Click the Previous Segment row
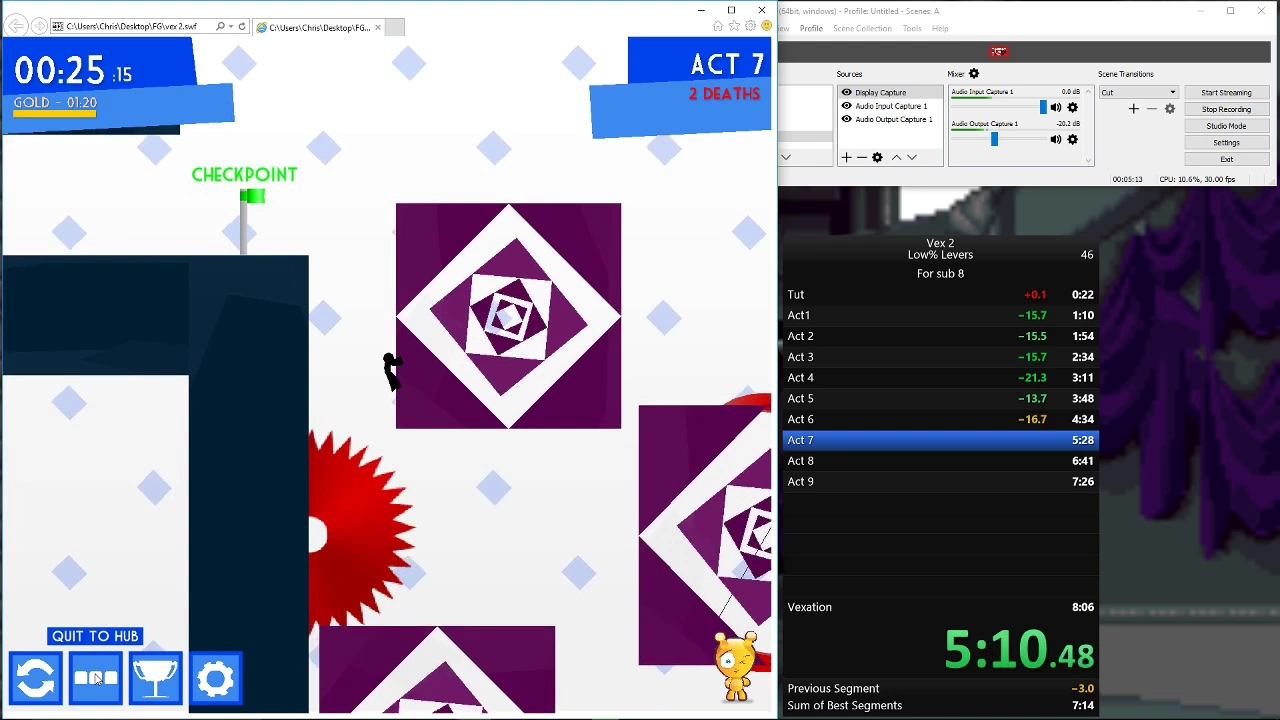This screenshot has height=720, width=1280. pyautogui.click(x=940, y=689)
